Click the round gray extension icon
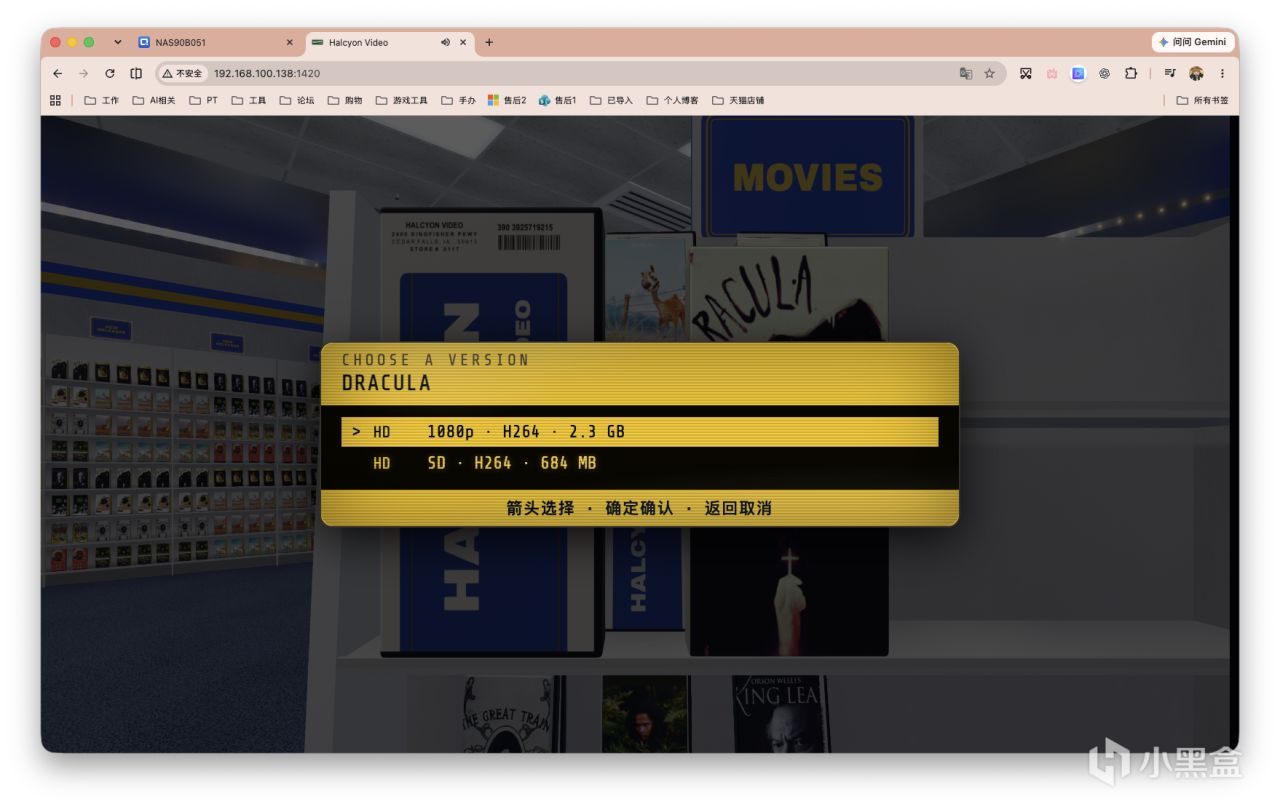Image resolution: width=1280 pixels, height=807 pixels. click(x=1104, y=73)
